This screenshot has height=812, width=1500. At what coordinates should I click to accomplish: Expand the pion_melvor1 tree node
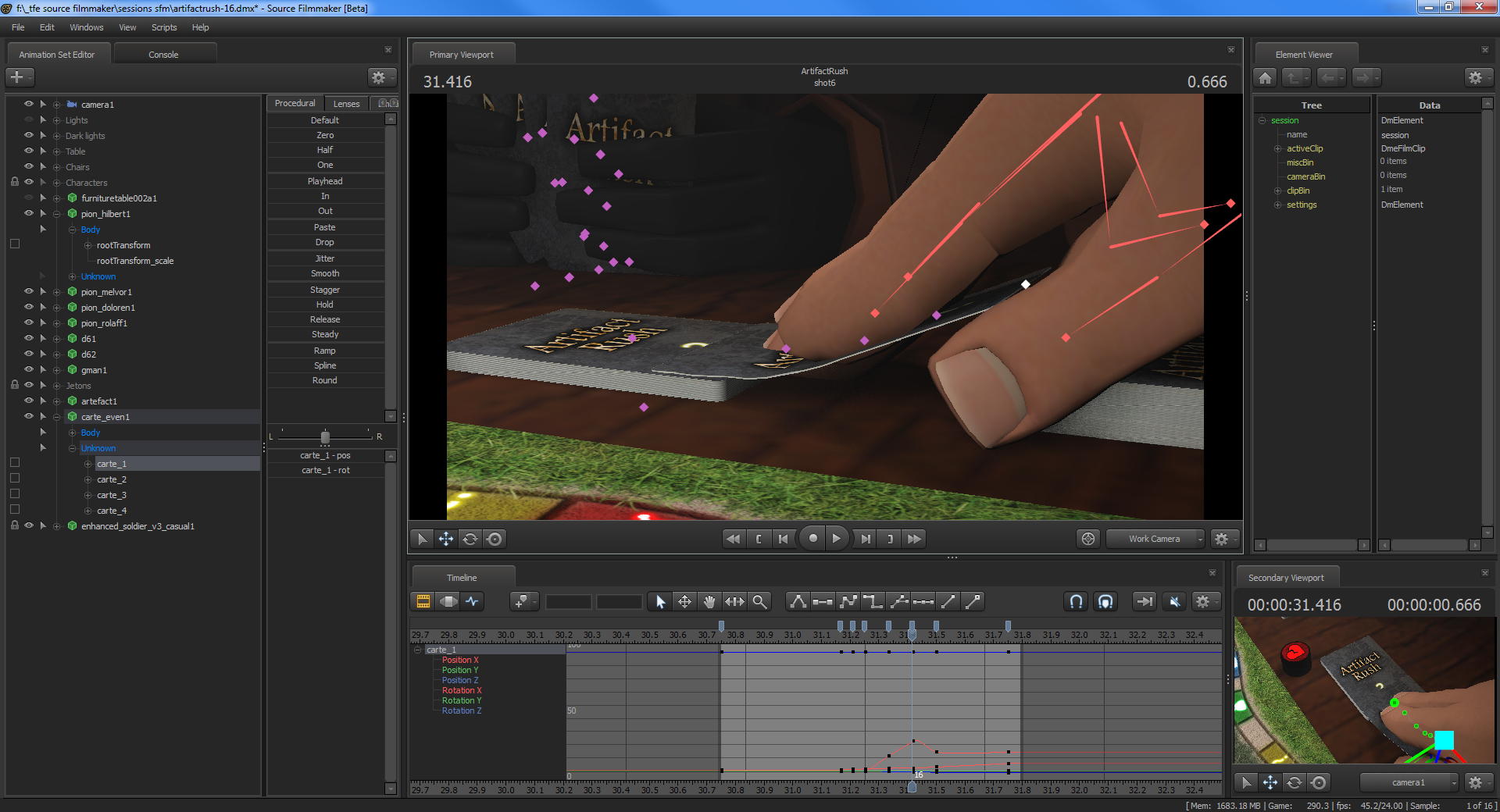[x=57, y=292]
